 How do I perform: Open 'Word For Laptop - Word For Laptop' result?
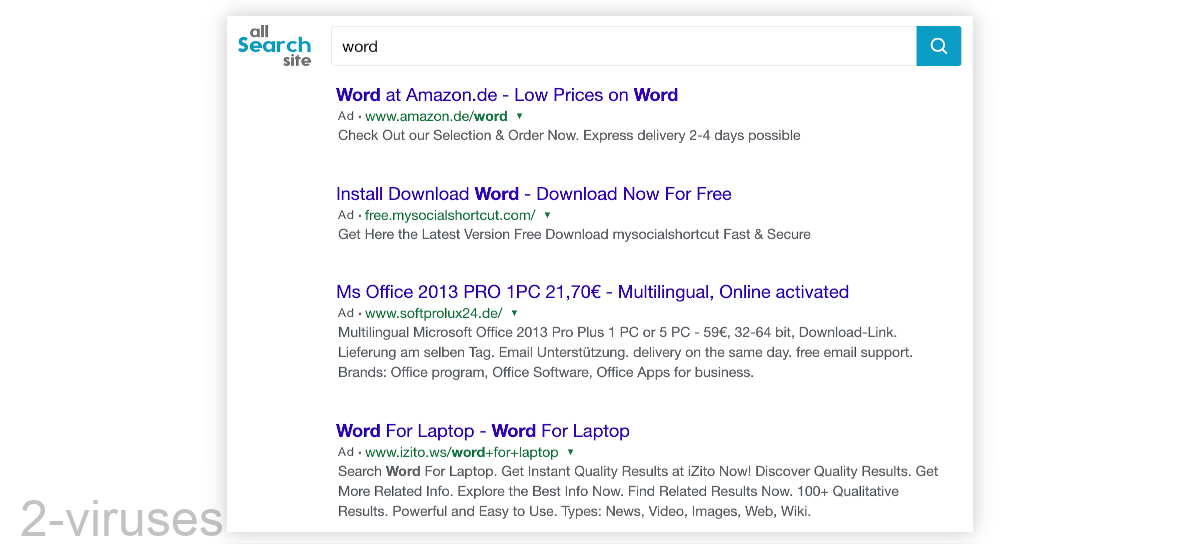coord(483,431)
